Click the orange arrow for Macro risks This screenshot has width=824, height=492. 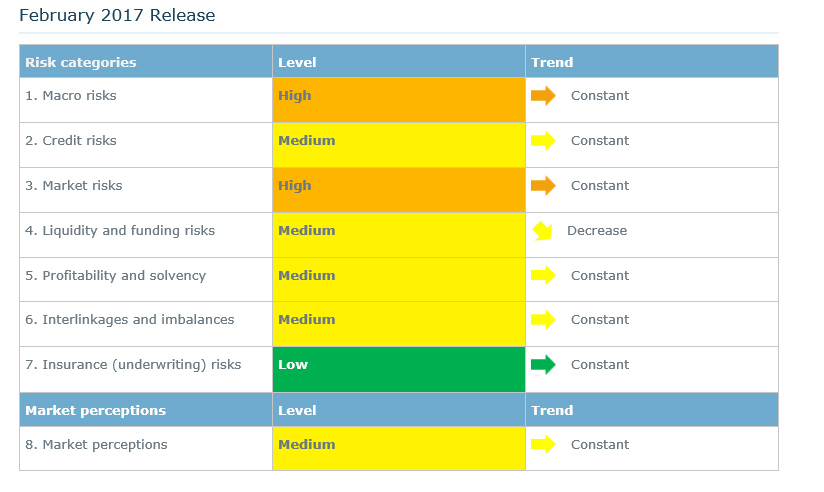[543, 96]
